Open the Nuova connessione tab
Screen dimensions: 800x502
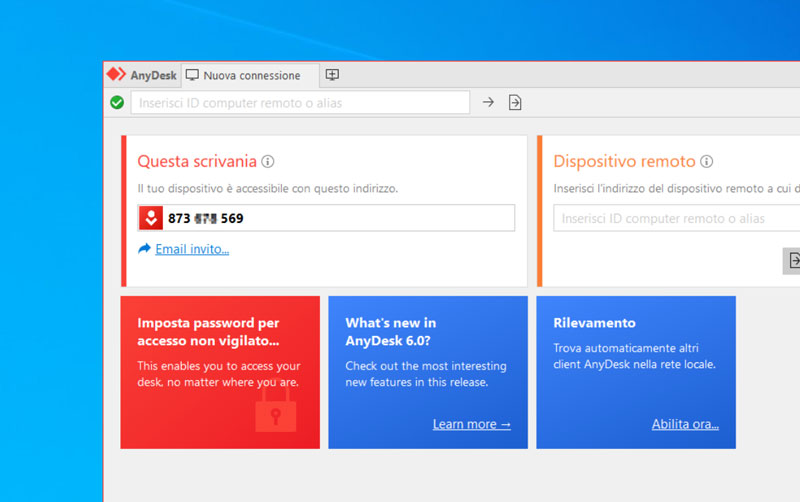click(251, 76)
